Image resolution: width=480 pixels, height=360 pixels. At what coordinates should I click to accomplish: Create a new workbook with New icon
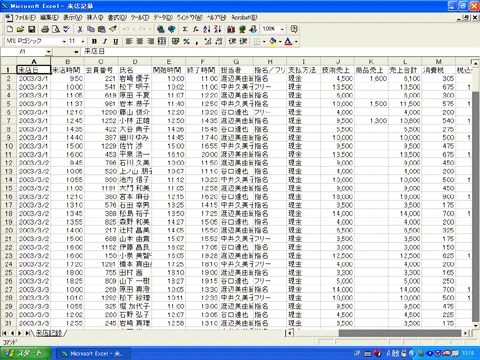(10, 29)
